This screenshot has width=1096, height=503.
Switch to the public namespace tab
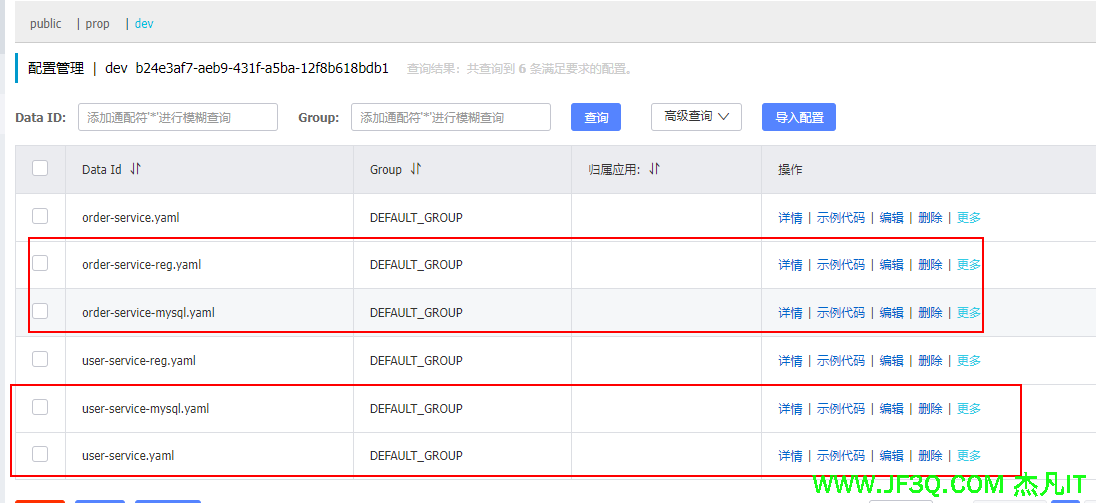pyautogui.click(x=46, y=23)
